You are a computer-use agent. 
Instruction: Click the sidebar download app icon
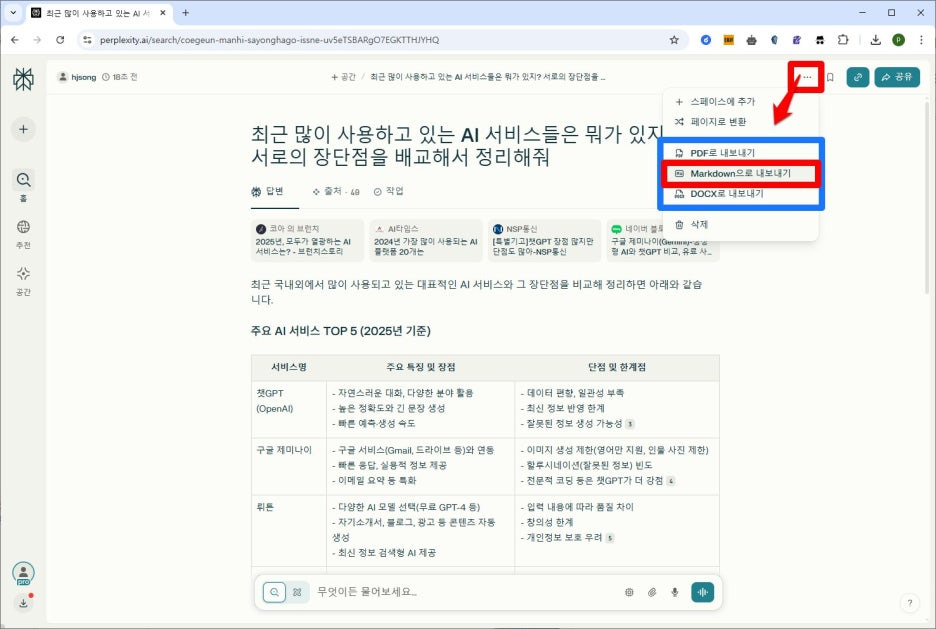point(23,603)
